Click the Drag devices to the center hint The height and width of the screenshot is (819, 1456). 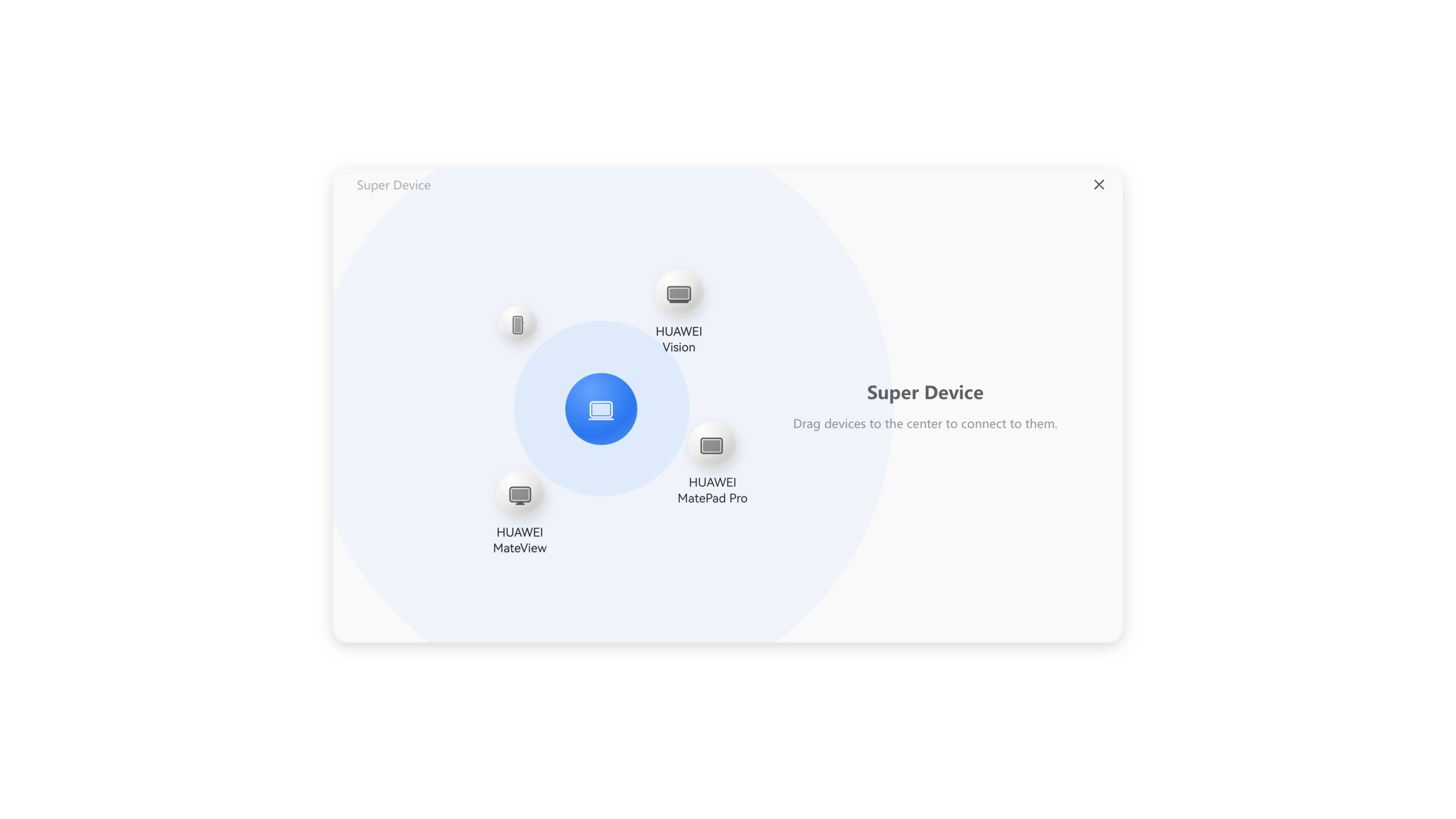coord(925,424)
